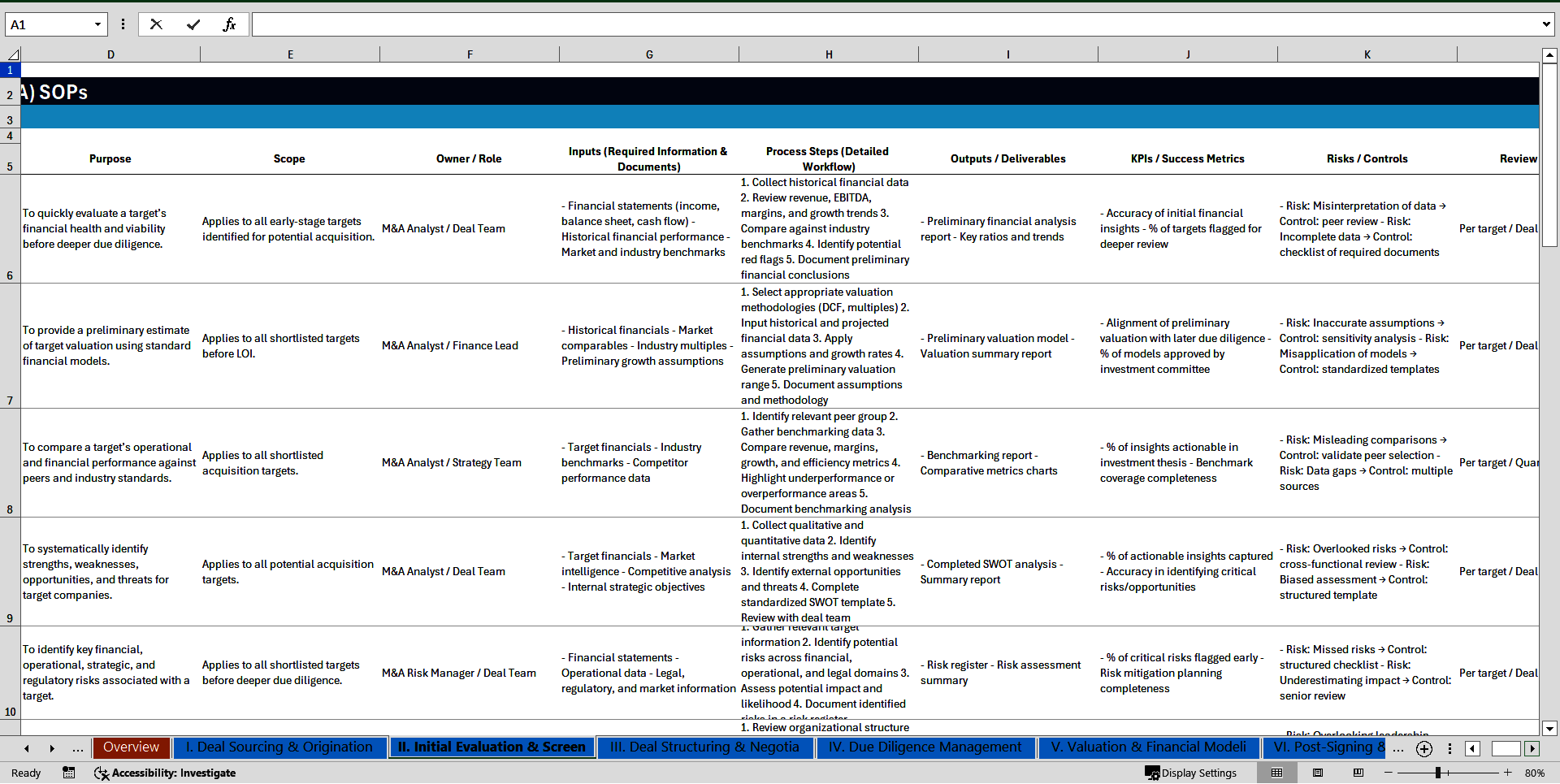Click into the formula bar input field

click(x=894, y=24)
